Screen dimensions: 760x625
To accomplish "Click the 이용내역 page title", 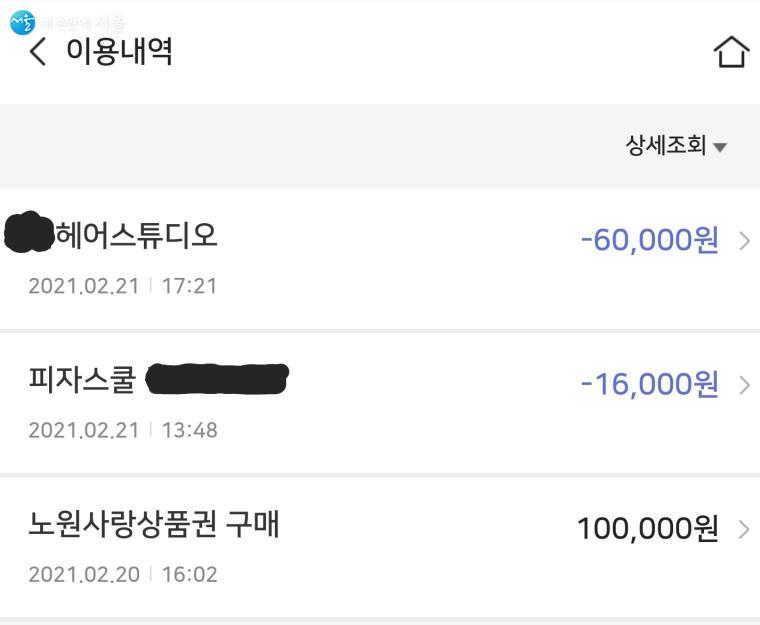I will tap(119, 51).
